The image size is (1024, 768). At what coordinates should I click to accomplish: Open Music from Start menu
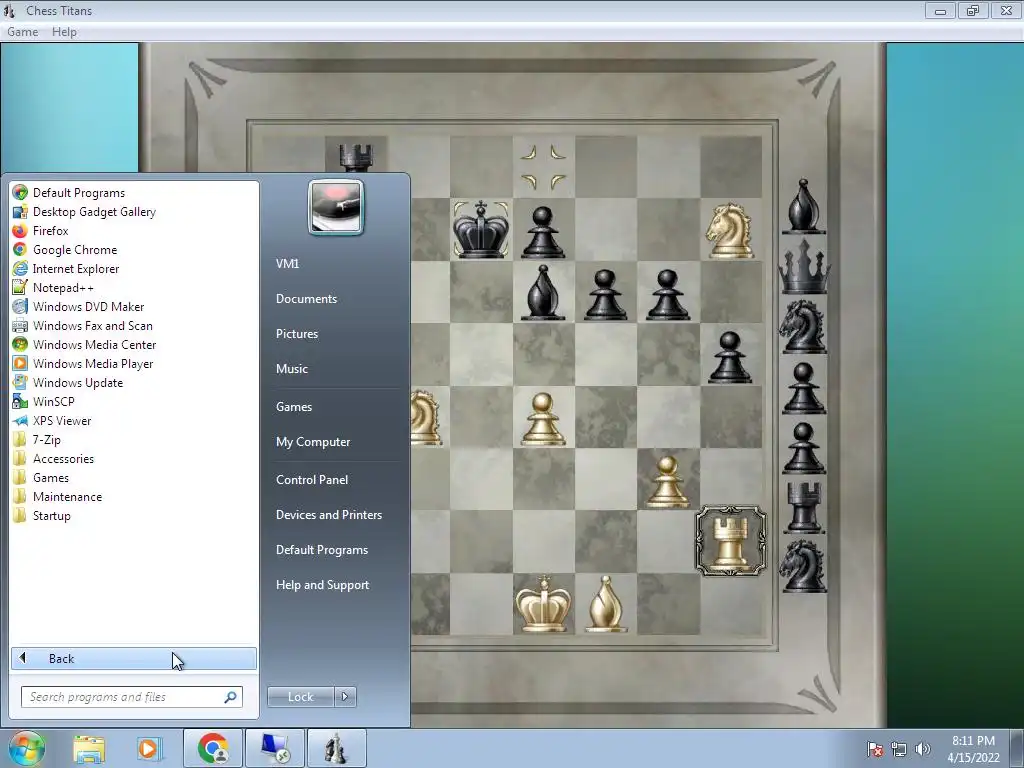pyautogui.click(x=291, y=369)
